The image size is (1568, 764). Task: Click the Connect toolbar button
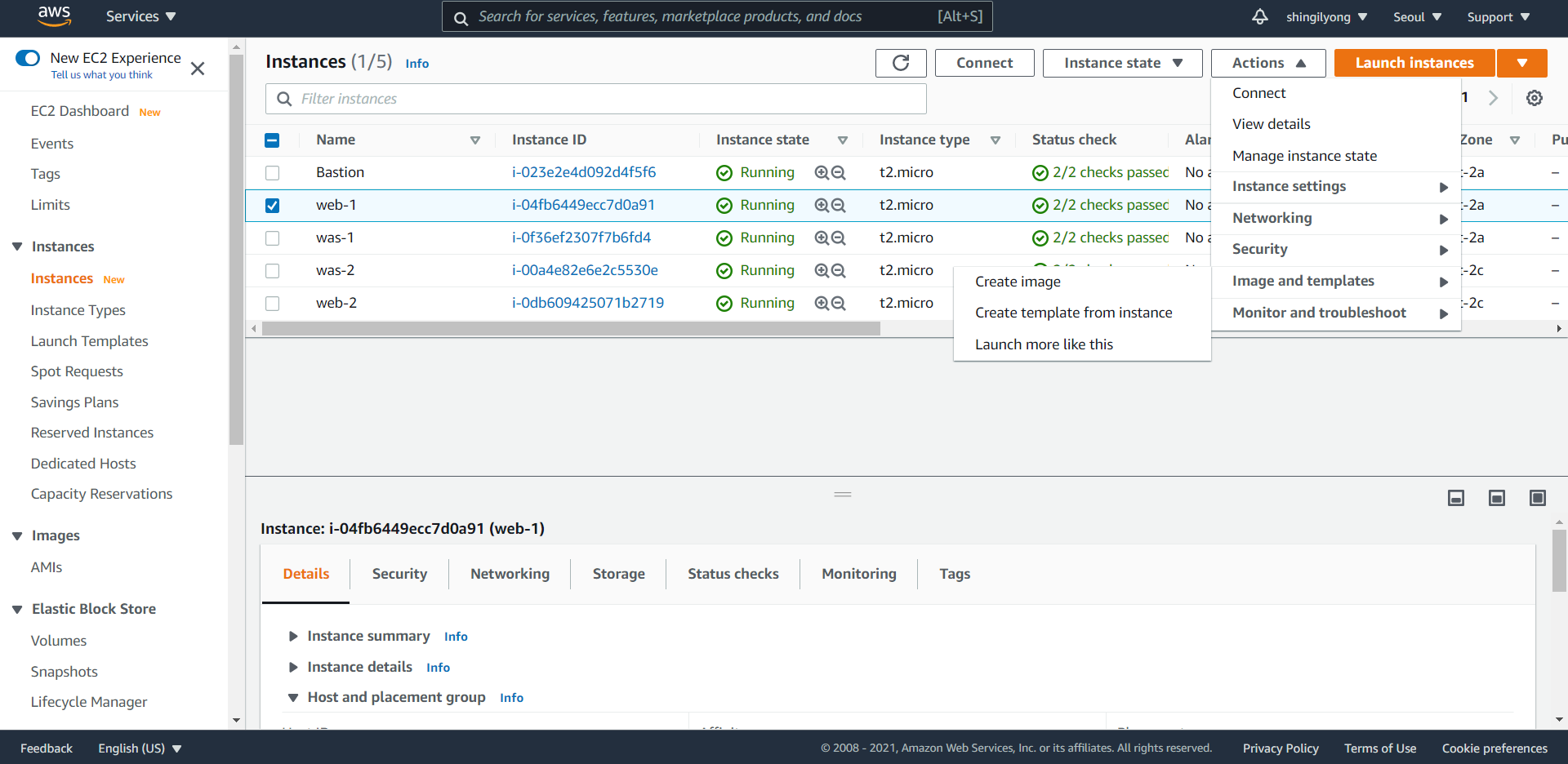(x=984, y=63)
